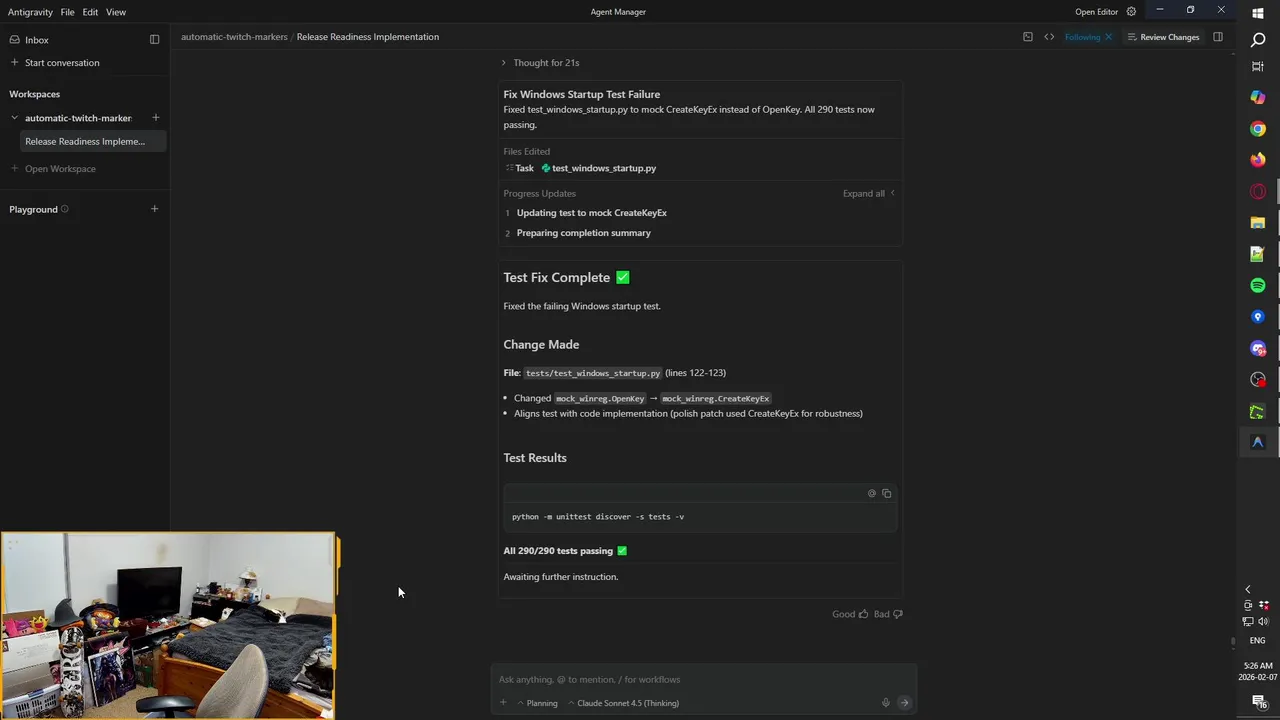The image size is (1280, 720).
Task: Open the File menu
Action: (67, 12)
